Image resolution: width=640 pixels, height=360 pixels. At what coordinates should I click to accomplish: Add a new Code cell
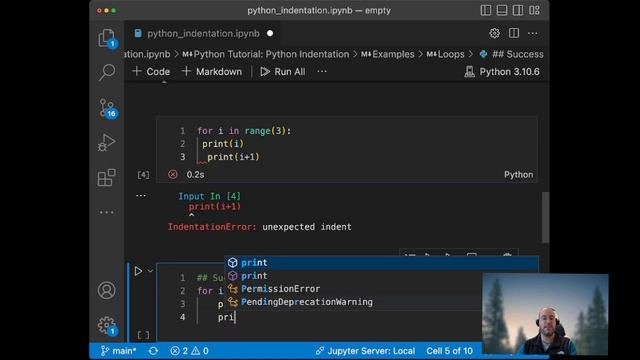[151, 71]
